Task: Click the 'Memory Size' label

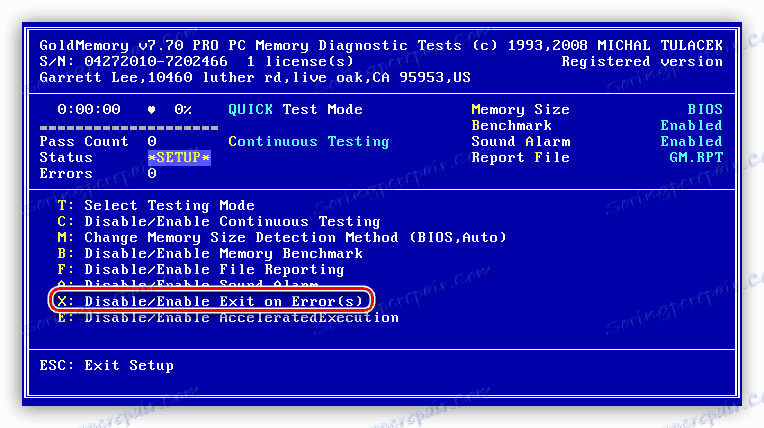Action: 520,109
